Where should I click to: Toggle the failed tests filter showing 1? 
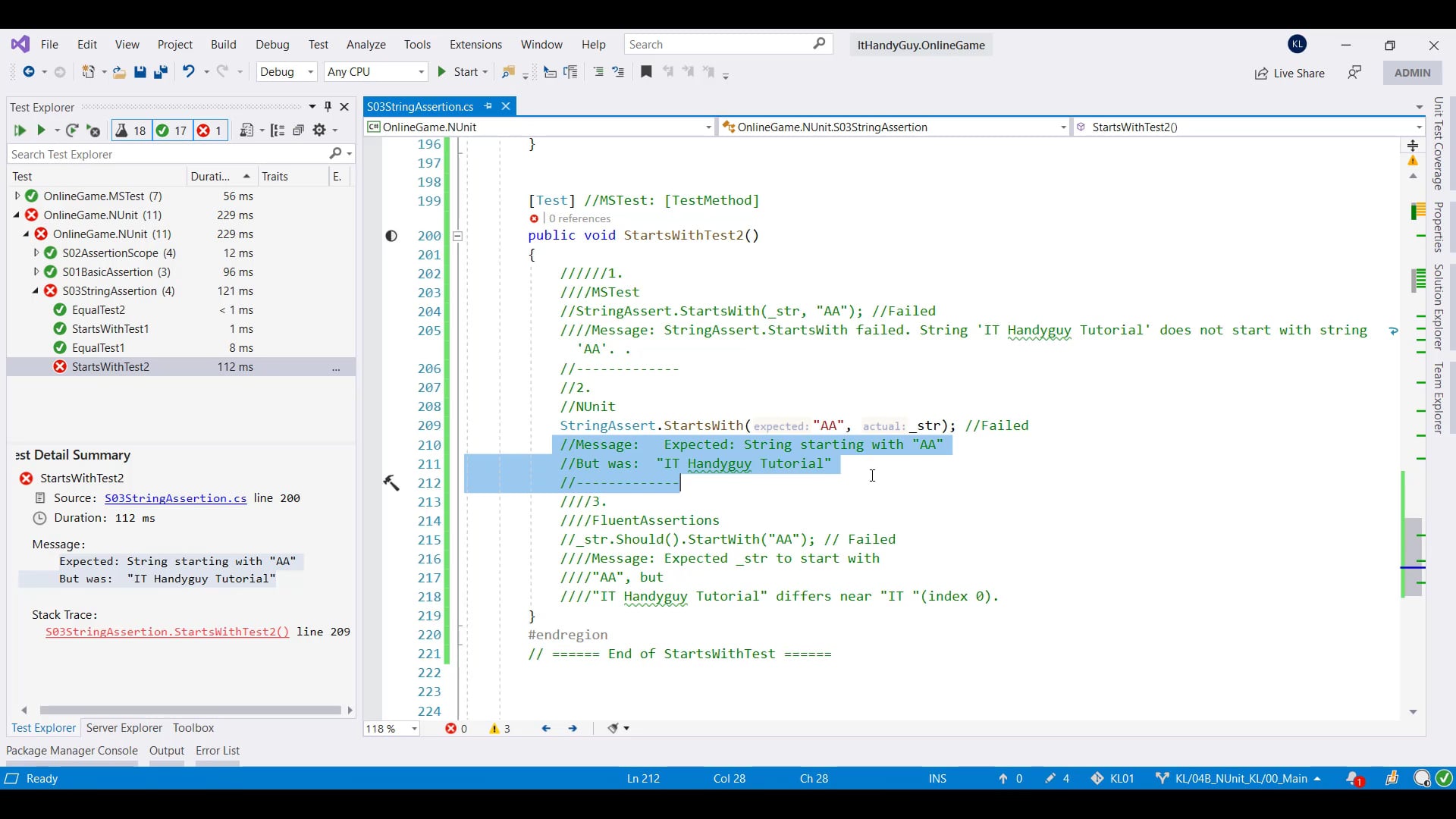(x=210, y=130)
